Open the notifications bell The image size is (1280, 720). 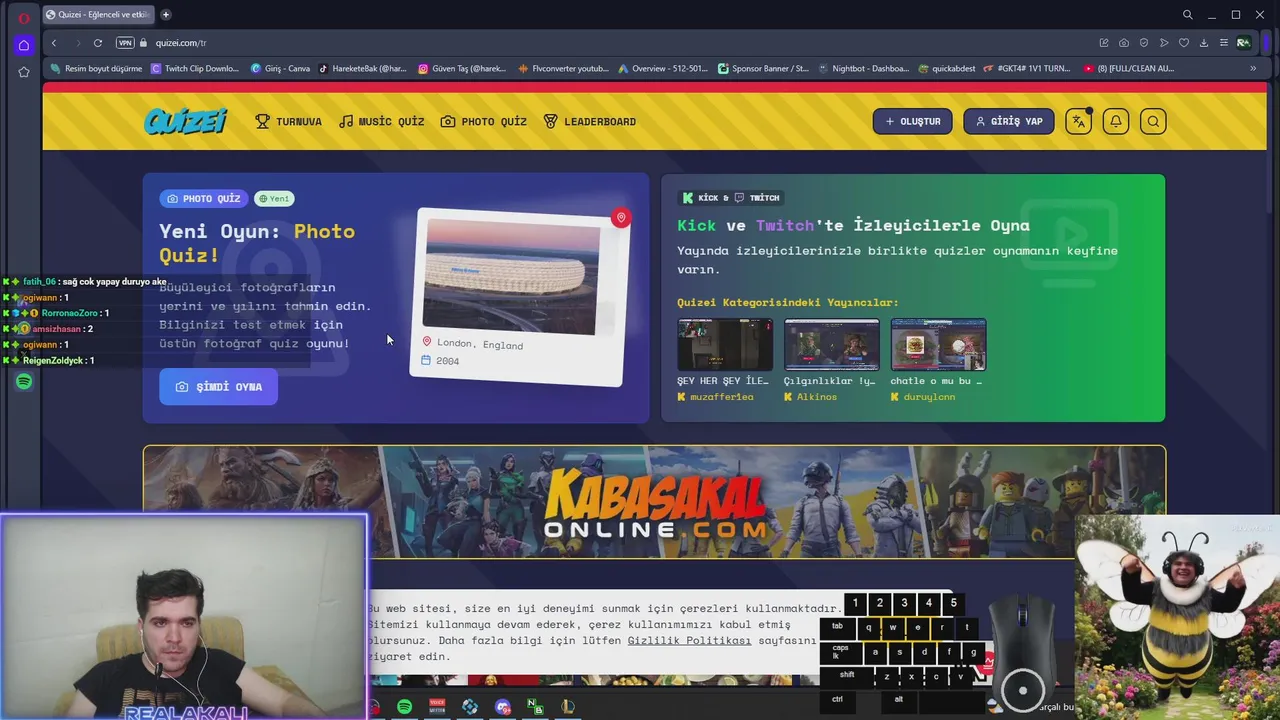pyautogui.click(x=1115, y=121)
